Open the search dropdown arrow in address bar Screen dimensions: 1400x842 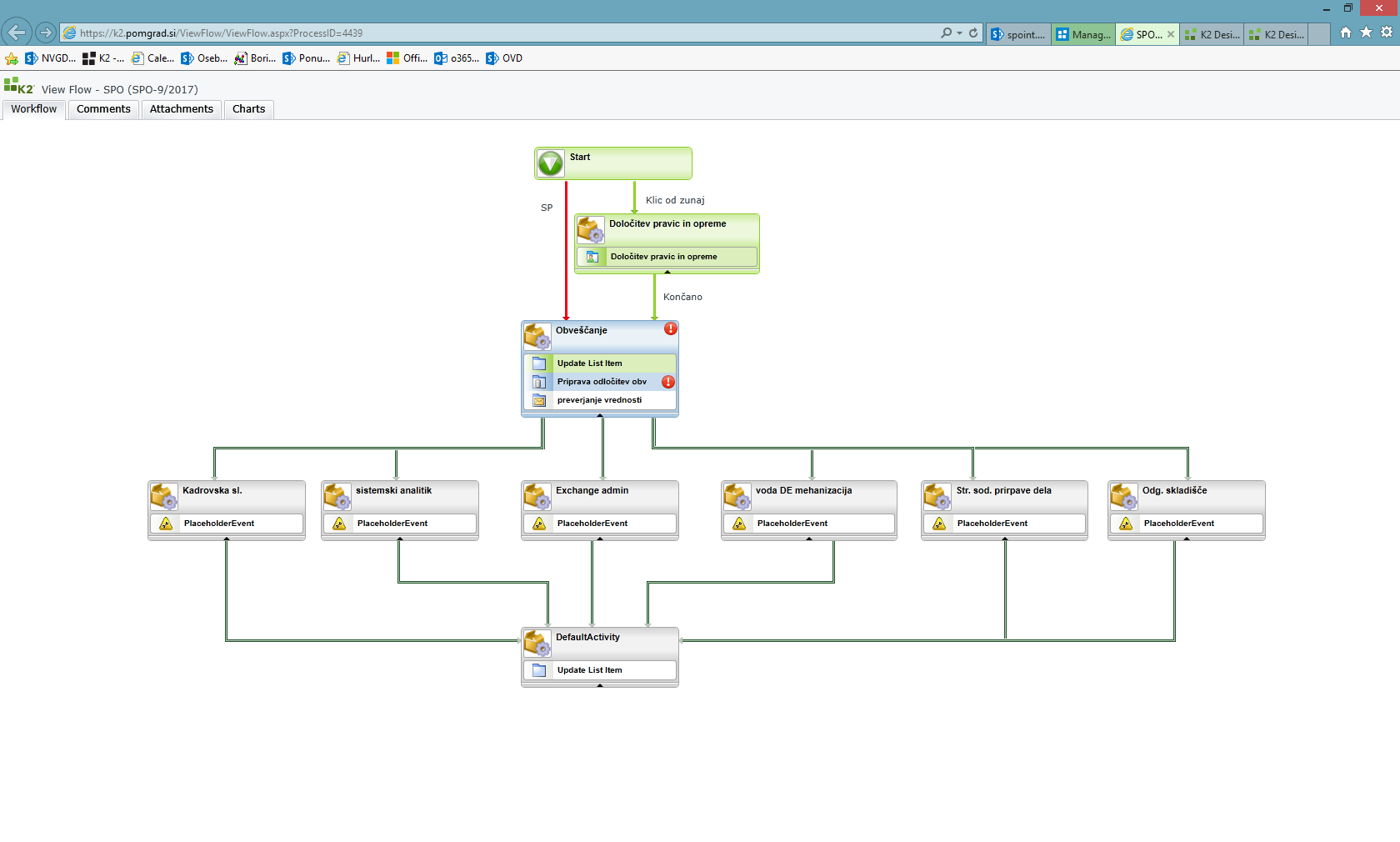coord(960,33)
